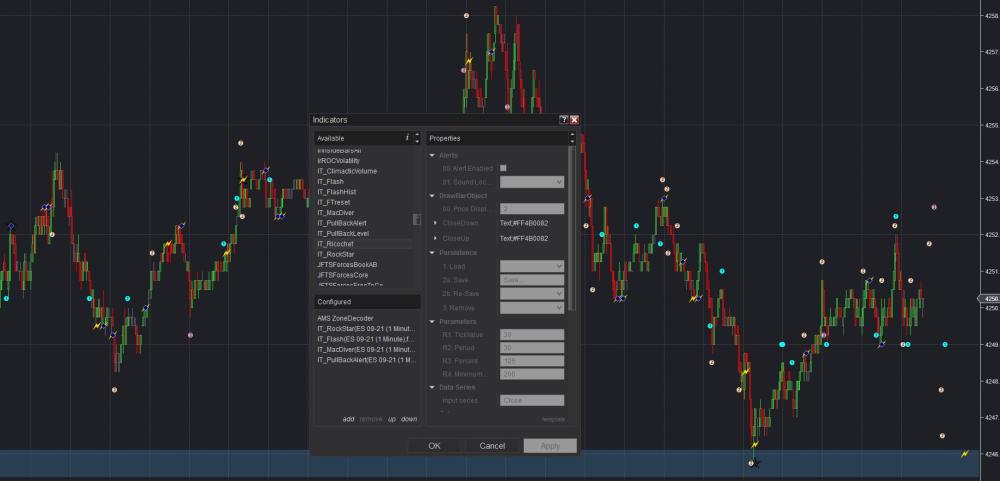Click the down arrow in the Properties header

tap(572, 141)
